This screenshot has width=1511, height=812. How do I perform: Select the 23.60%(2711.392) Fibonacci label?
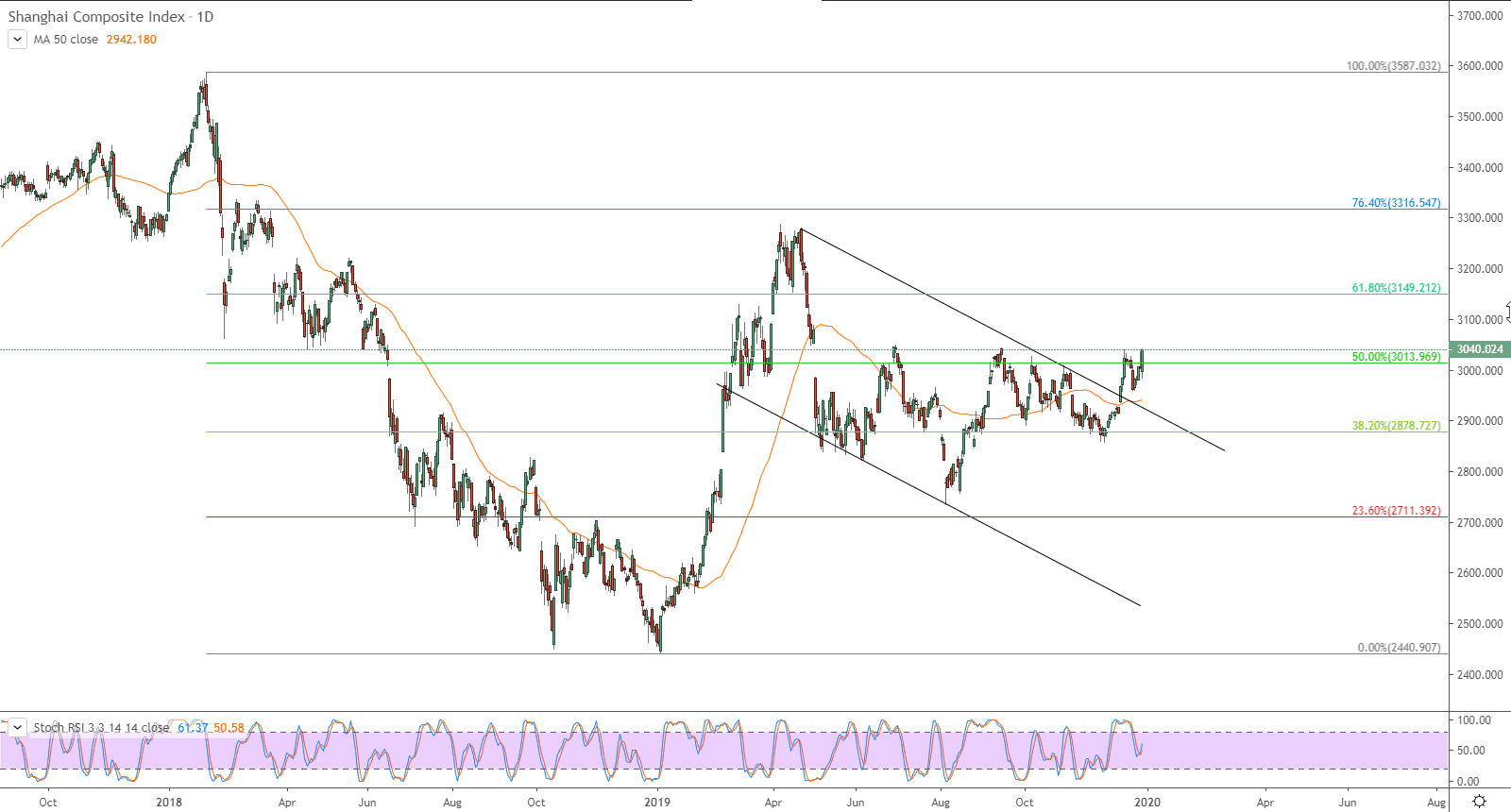click(1397, 511)
